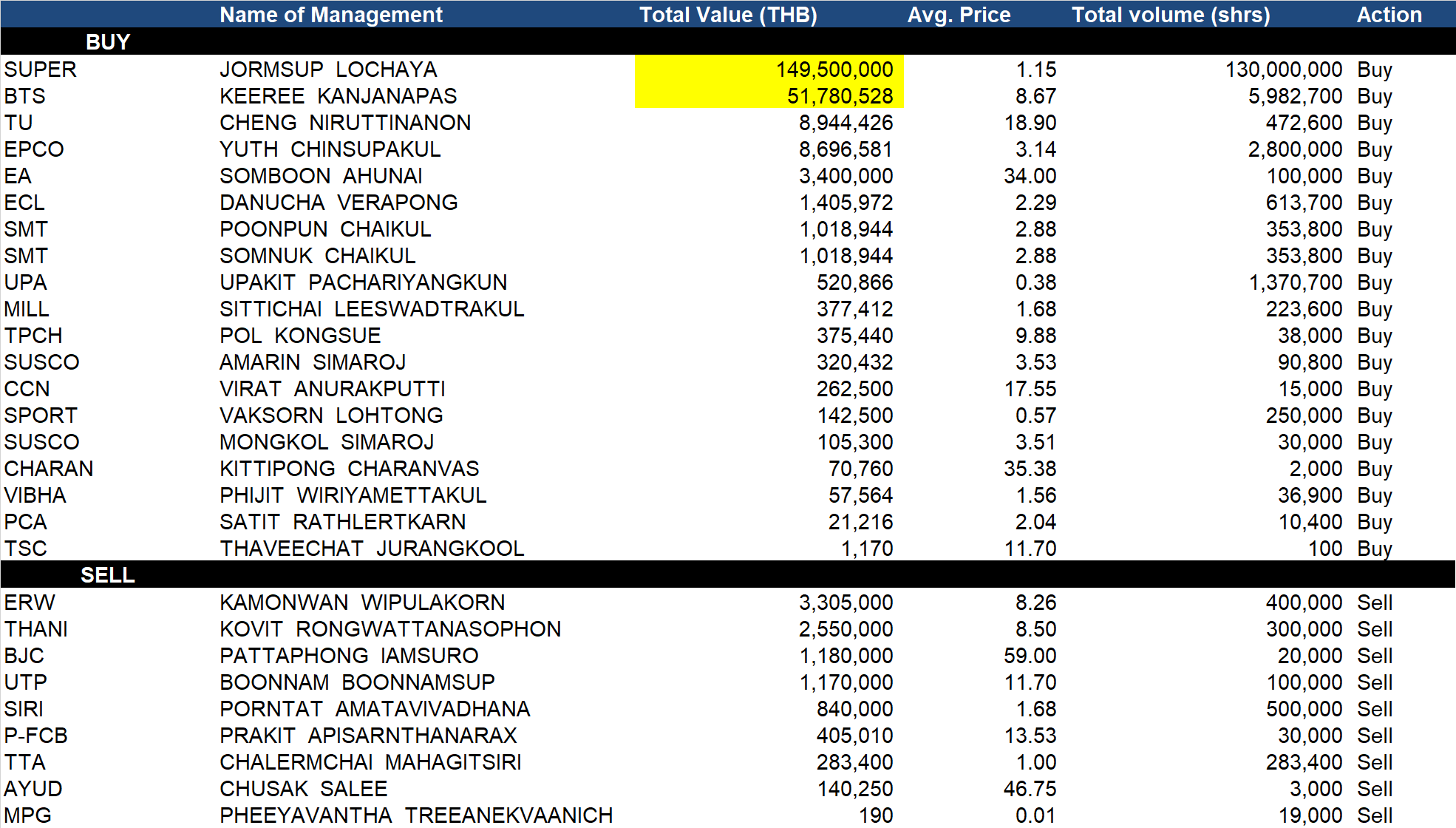Click the name JORMSUP LOCHAYA
This screenshot has height=828, width=1456.
328,69
